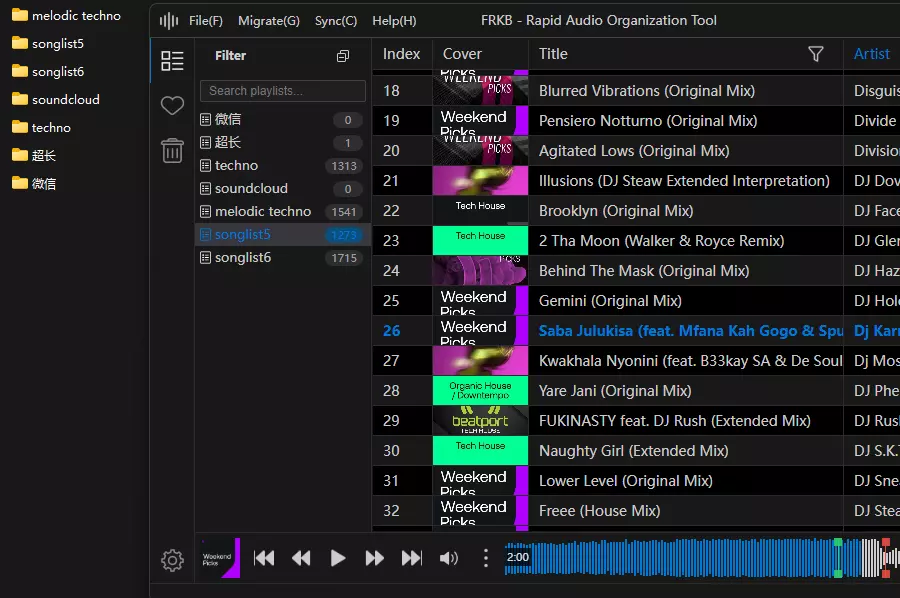900x598 pixels.
Task: Sort tracks by the Artist column
Action: click(871, 54)
